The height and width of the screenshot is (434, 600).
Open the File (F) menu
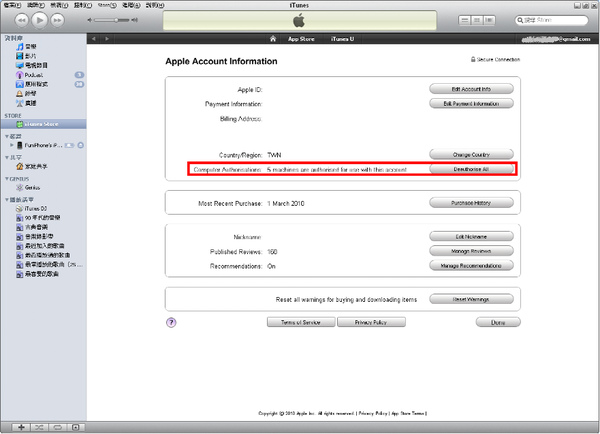(12, 5)
